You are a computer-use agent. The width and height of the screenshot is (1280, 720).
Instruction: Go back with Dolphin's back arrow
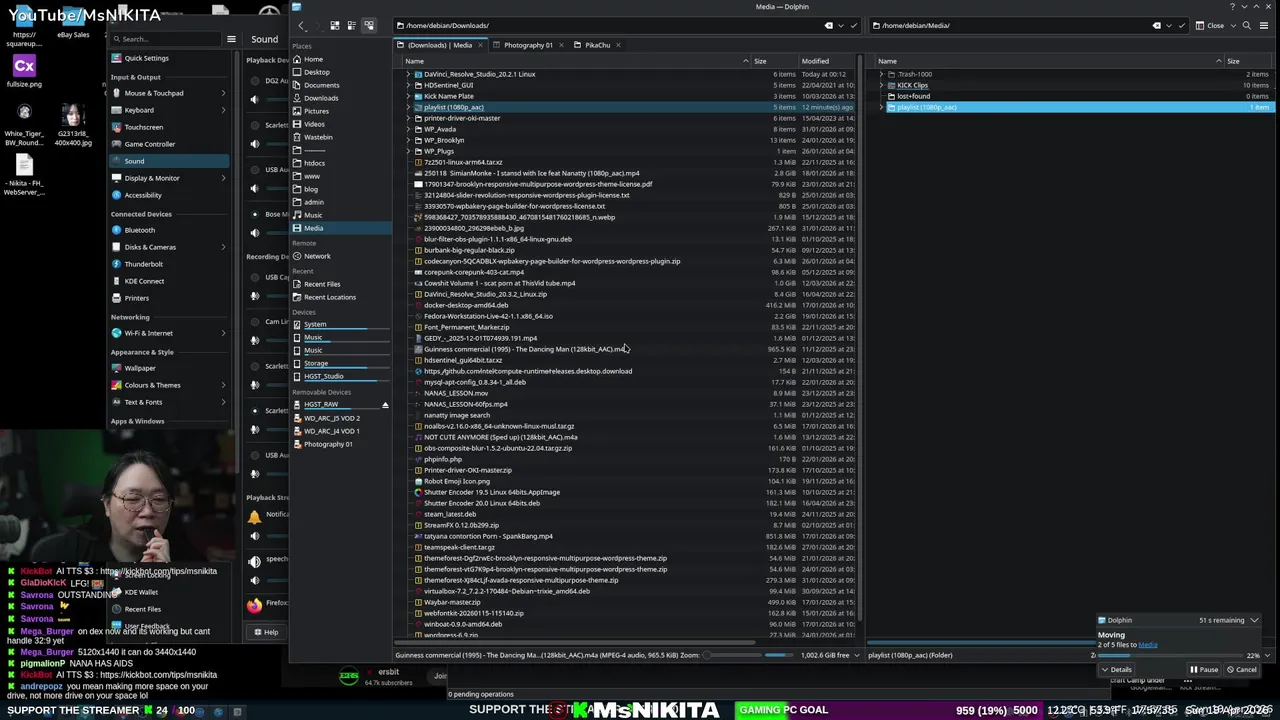(x=302, y=25)
